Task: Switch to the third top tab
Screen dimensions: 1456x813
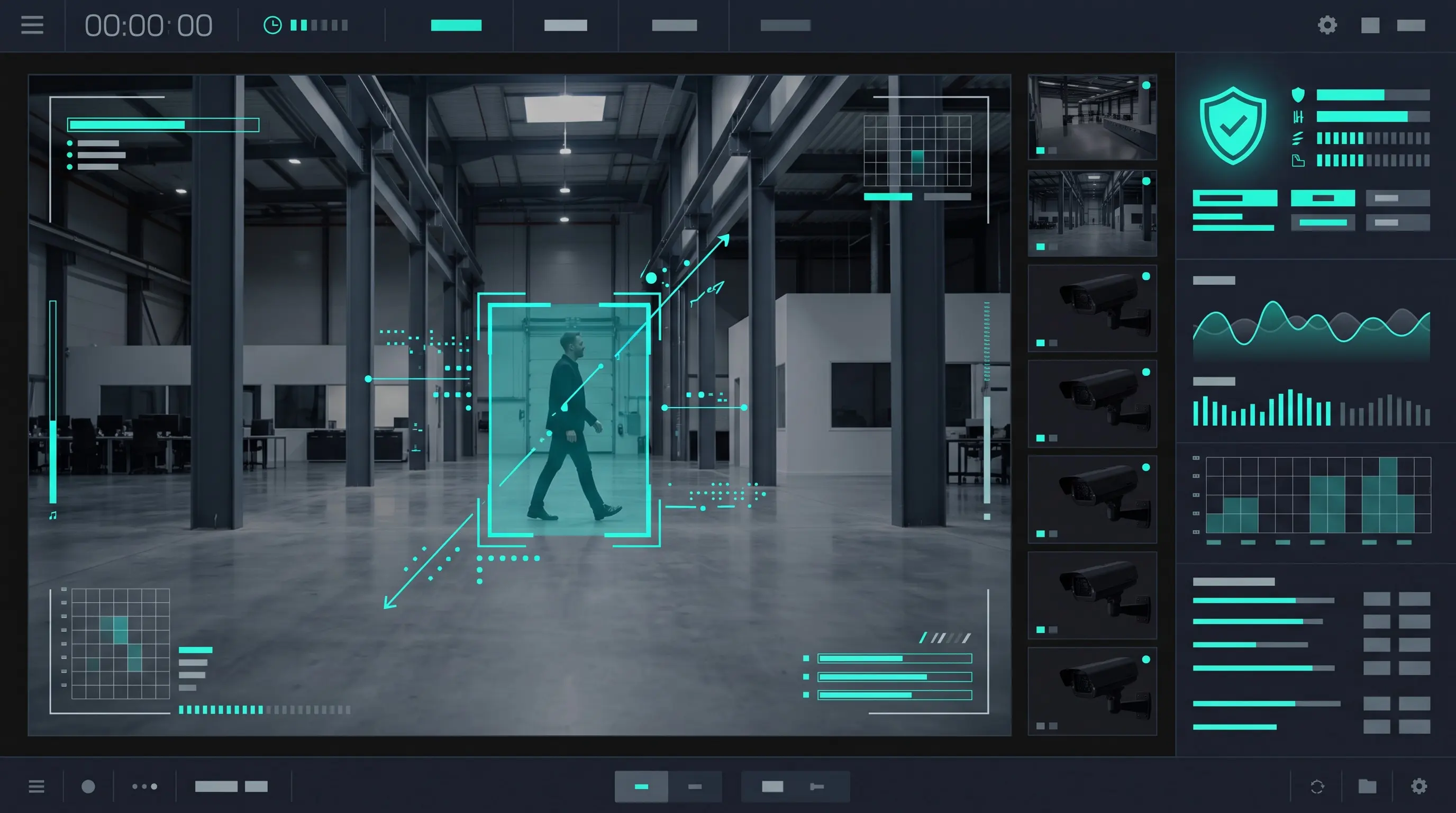Action: click(x=675, y=25)
